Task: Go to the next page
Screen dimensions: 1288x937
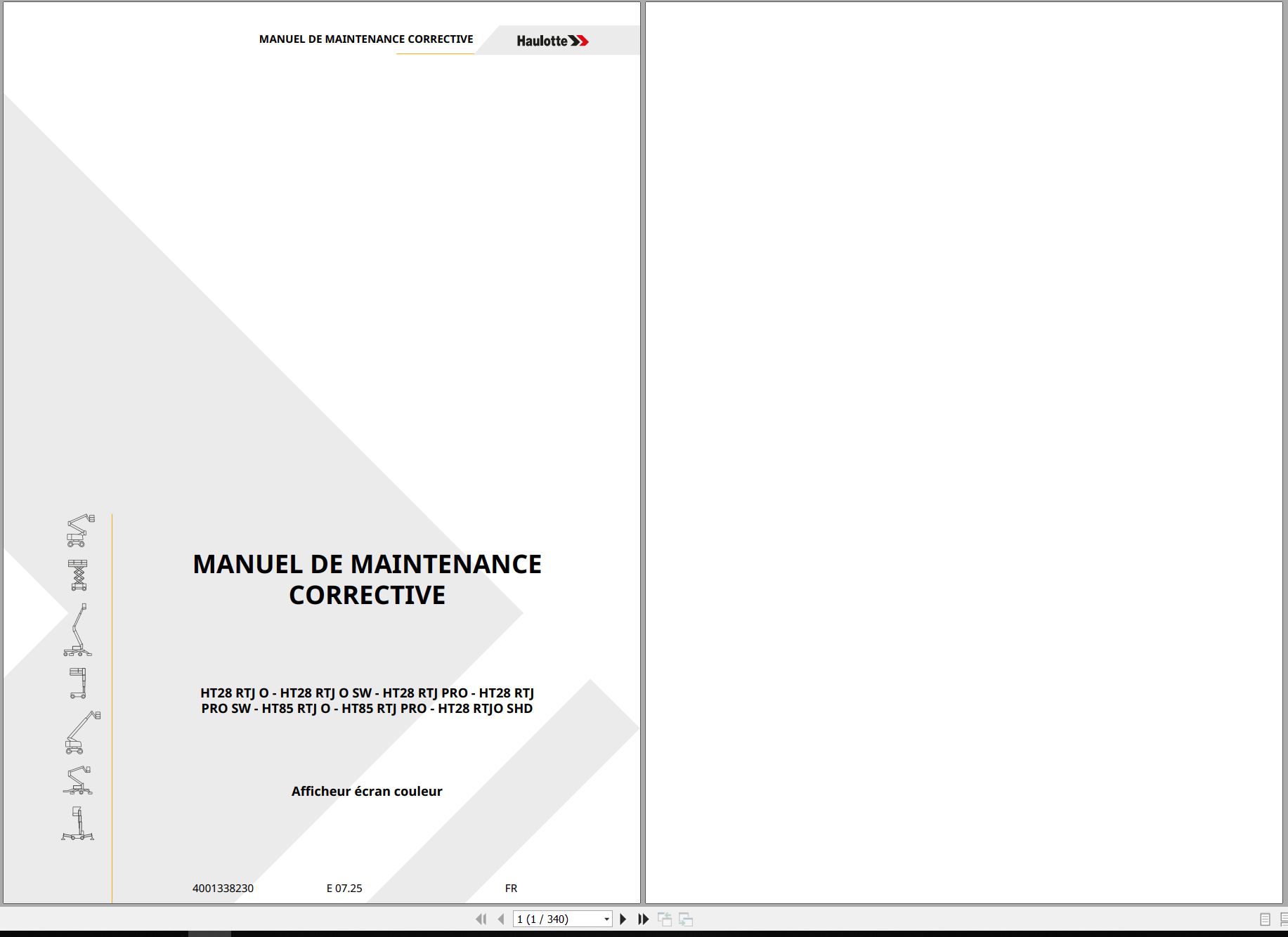Action: coord(623,919)
